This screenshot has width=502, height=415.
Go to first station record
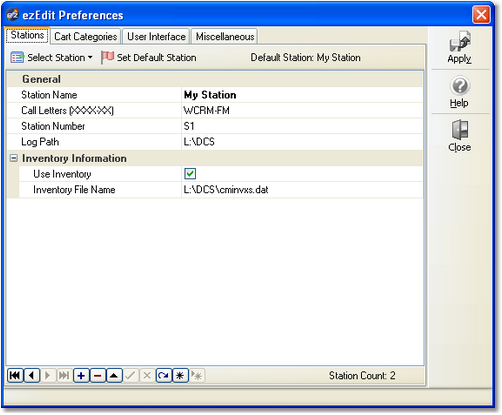click(15, 376)
